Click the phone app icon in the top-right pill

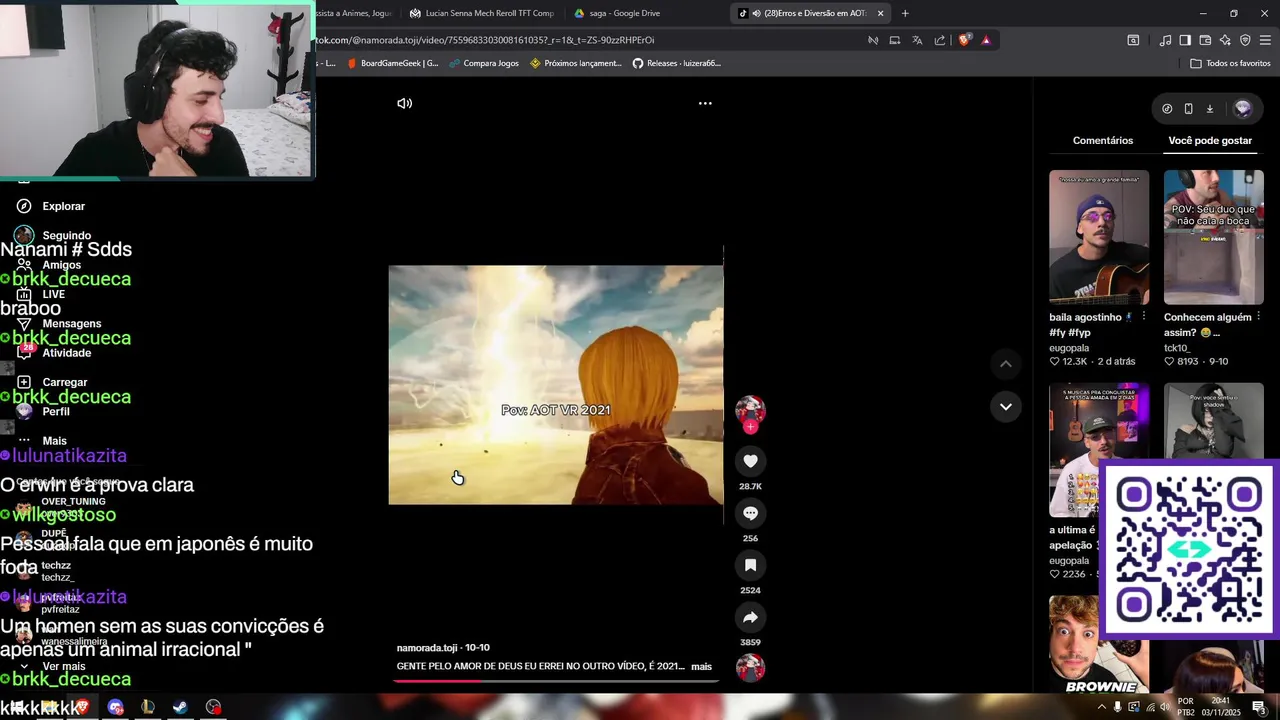click(1188, 108)
